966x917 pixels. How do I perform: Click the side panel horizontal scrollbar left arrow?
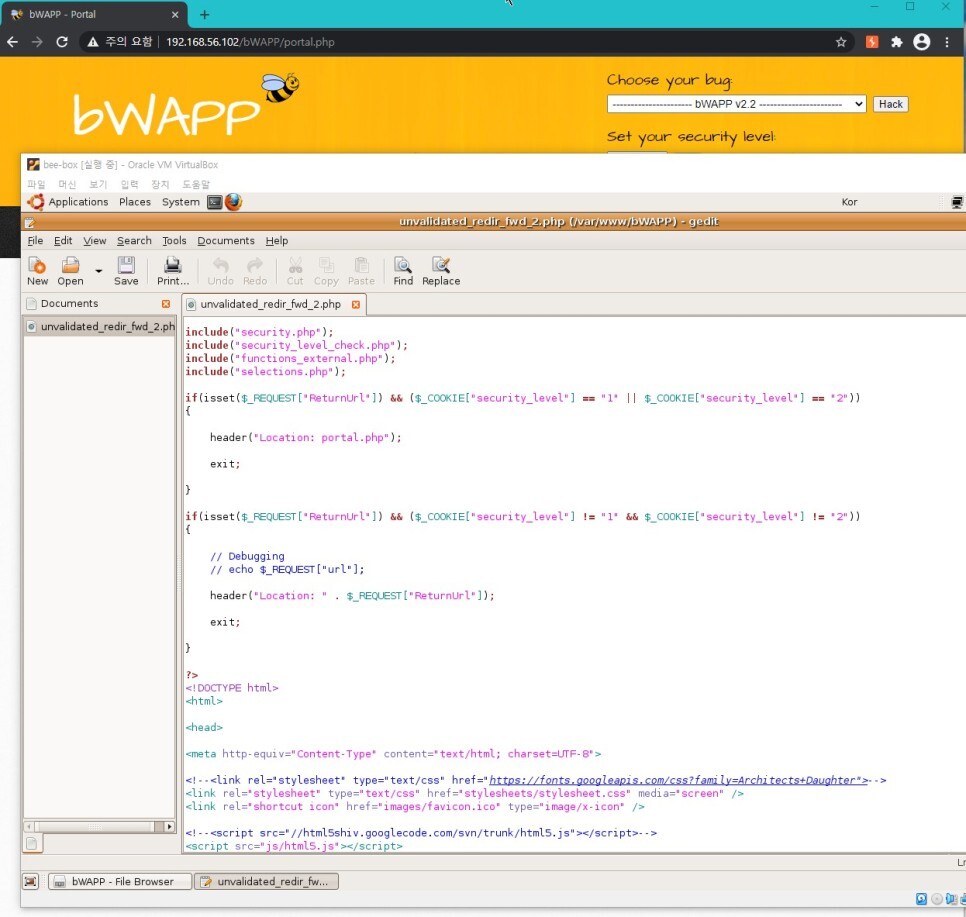pos(29,826)
